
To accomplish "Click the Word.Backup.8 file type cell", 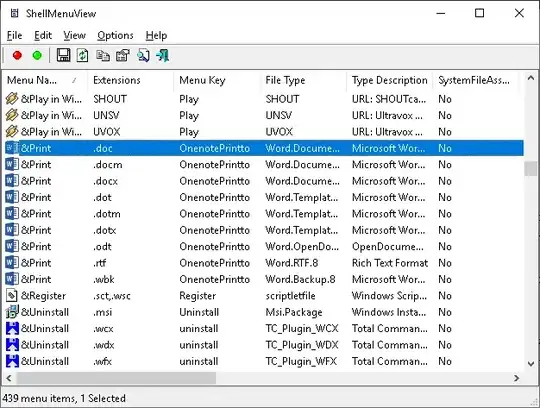I will coord(300,279).
